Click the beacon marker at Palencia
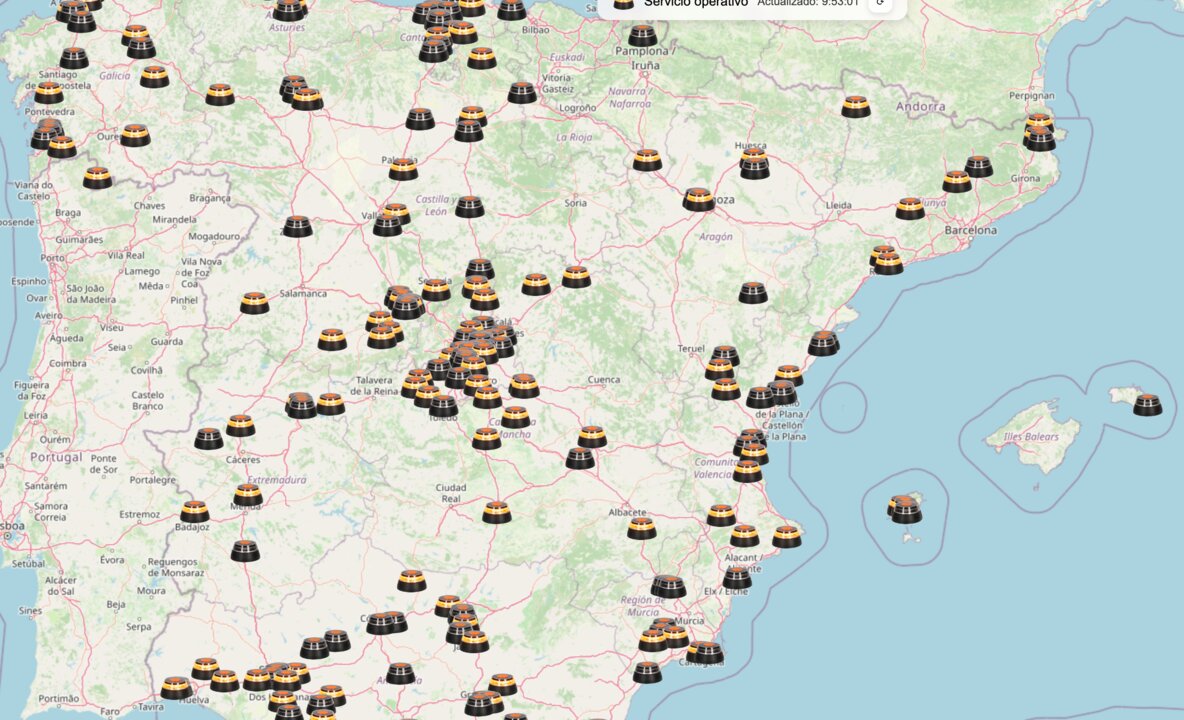1184x720 pixels. tap(403, 169)
